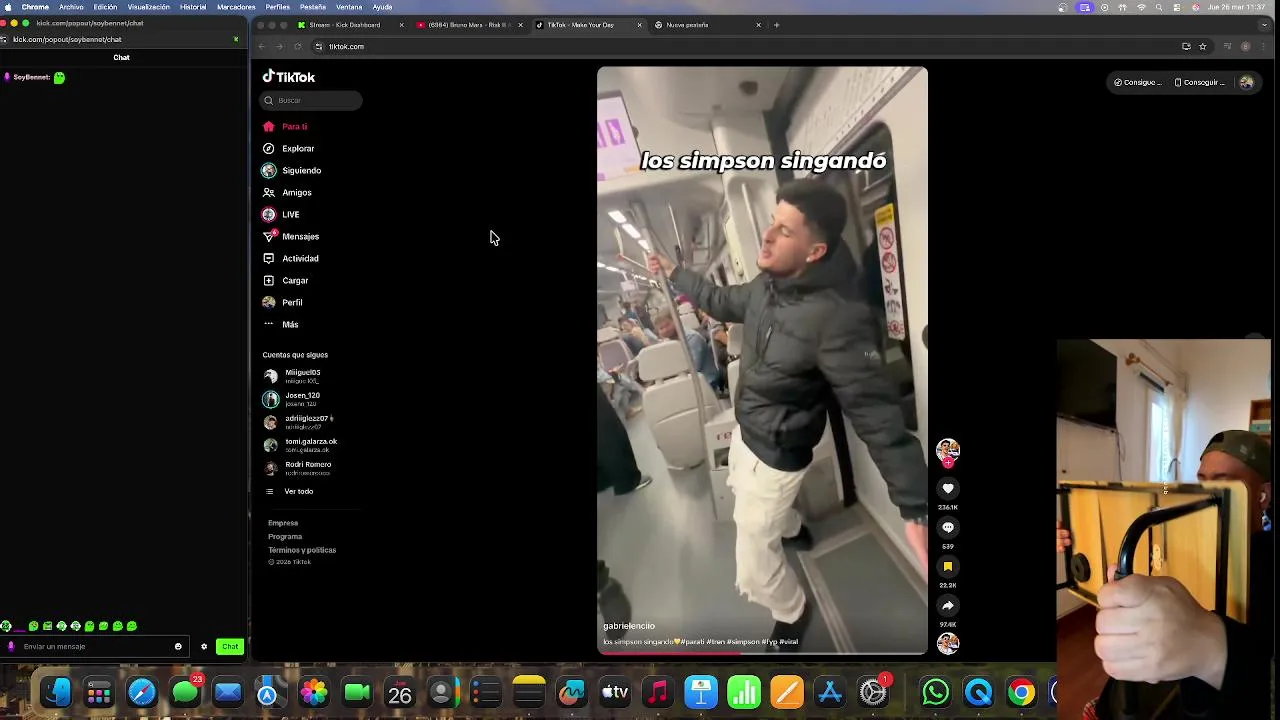Go back in Chrome
The width and height of the screenshot is (1280, 720).
click(x=262, y=46)
